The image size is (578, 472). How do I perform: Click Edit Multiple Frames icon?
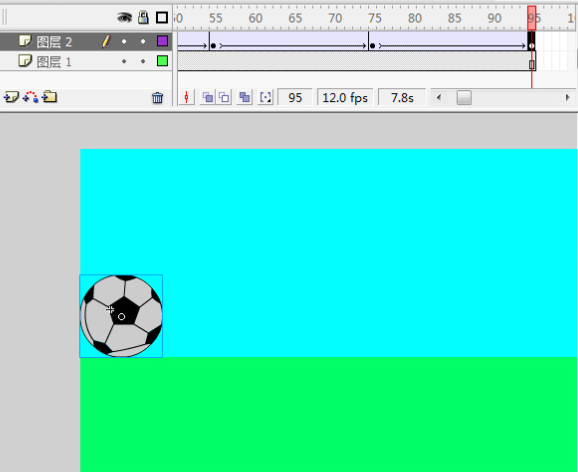click(x=244, y=98)
